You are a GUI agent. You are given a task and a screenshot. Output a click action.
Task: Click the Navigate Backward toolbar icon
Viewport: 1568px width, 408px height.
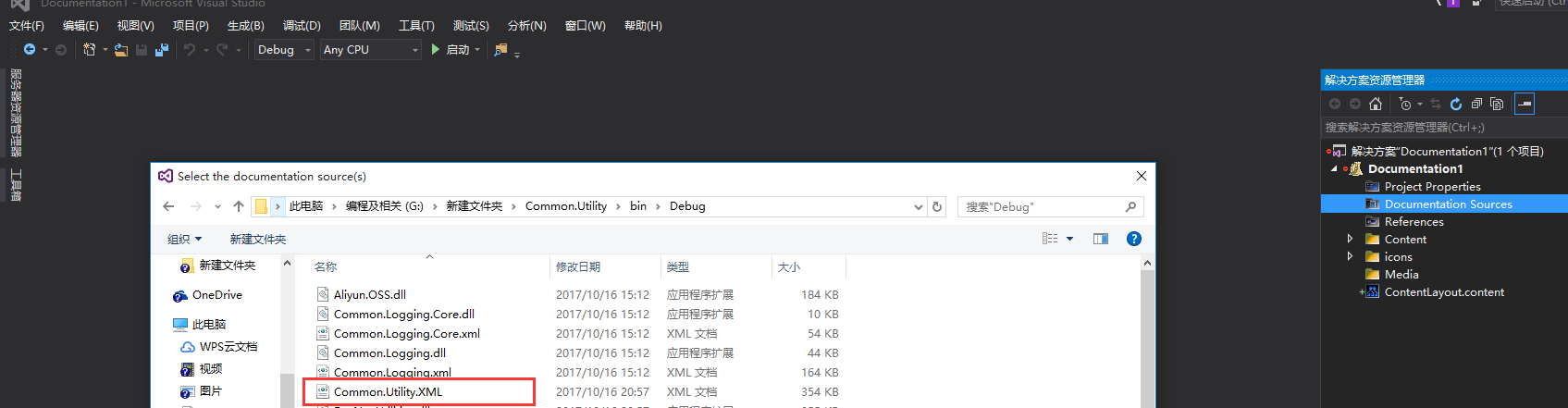(30, 50)
